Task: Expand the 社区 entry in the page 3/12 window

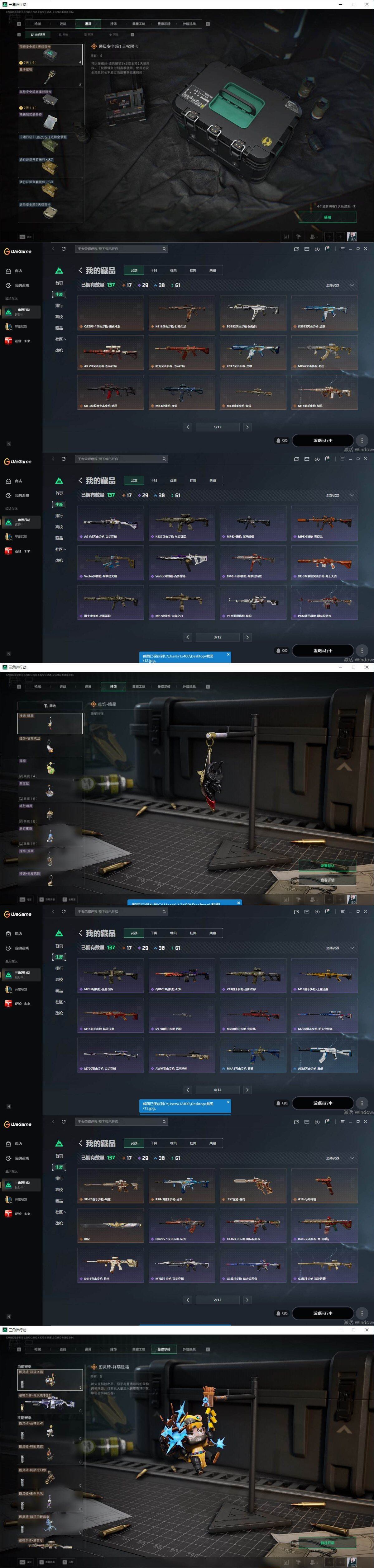Action: [x=60, y=549]
